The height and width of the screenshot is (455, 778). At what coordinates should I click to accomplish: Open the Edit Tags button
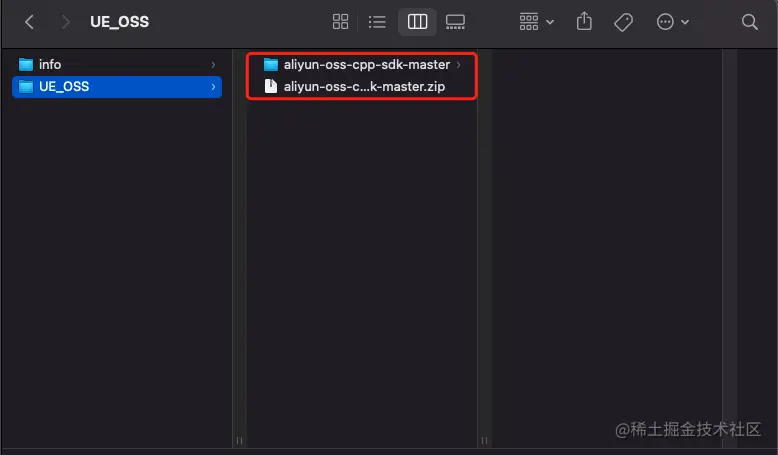[623, 22]
